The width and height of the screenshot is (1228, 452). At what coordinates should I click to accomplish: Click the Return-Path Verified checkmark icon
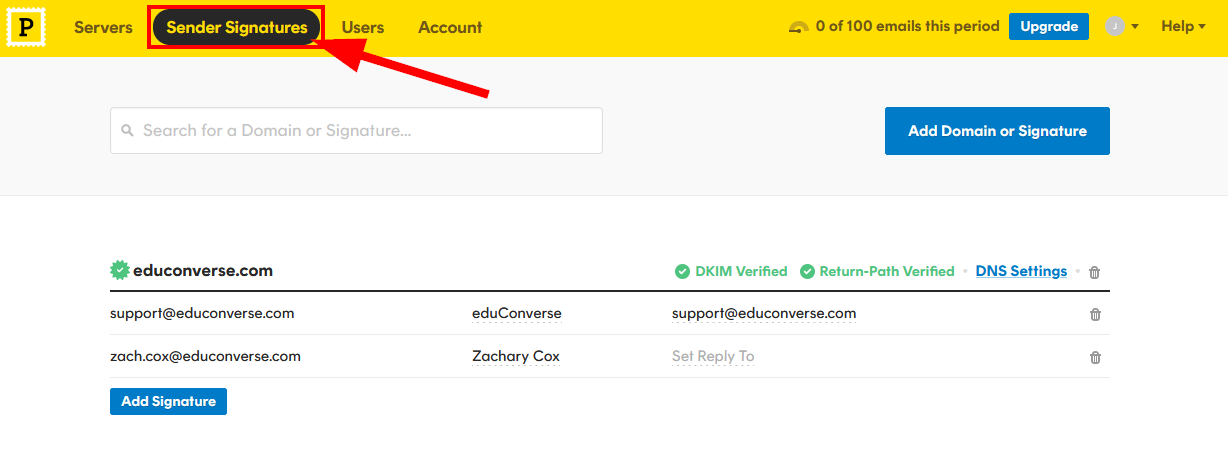coord(807,271)
